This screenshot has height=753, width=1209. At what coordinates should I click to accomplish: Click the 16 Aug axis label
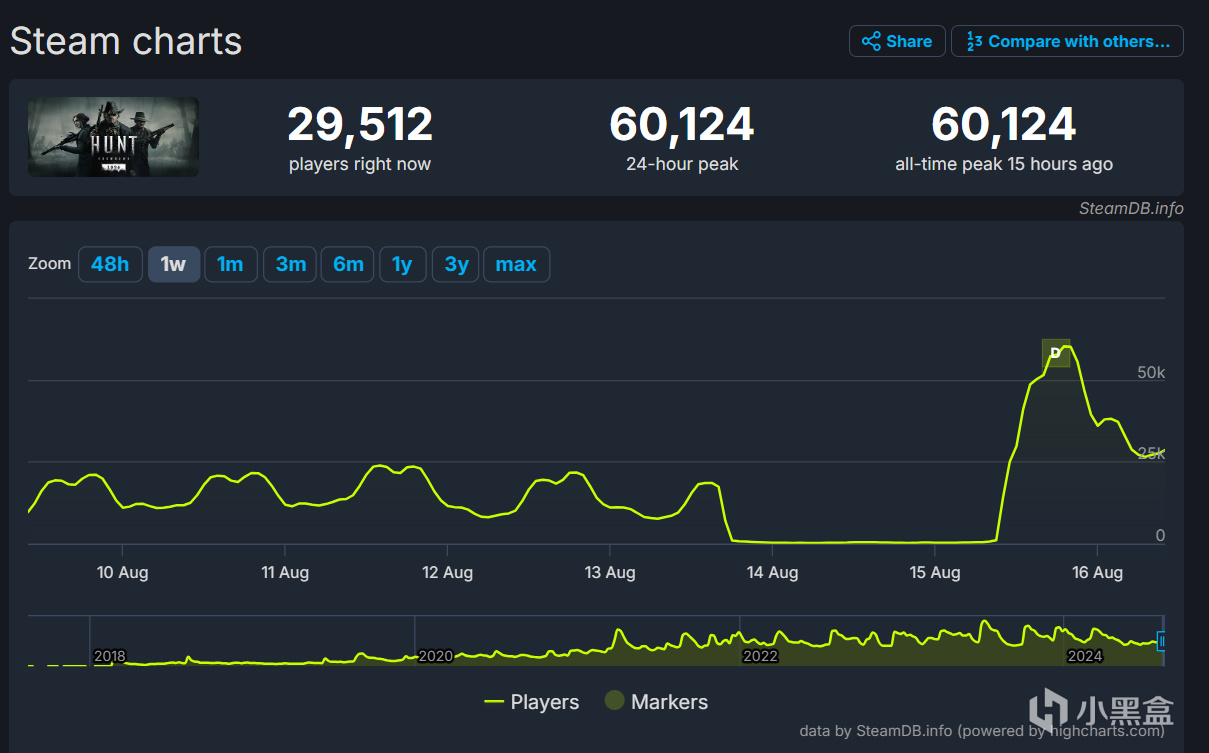pos(1097,572)
